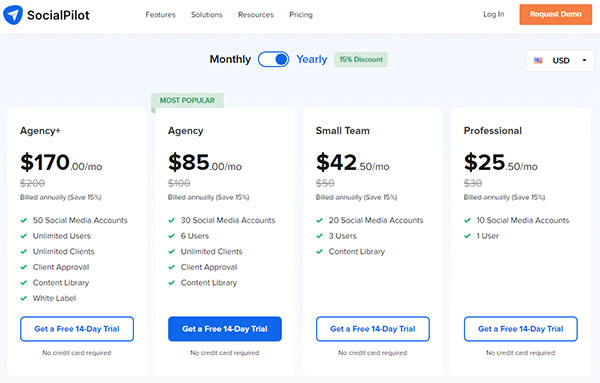Expand the Features menu

(160, 15)
